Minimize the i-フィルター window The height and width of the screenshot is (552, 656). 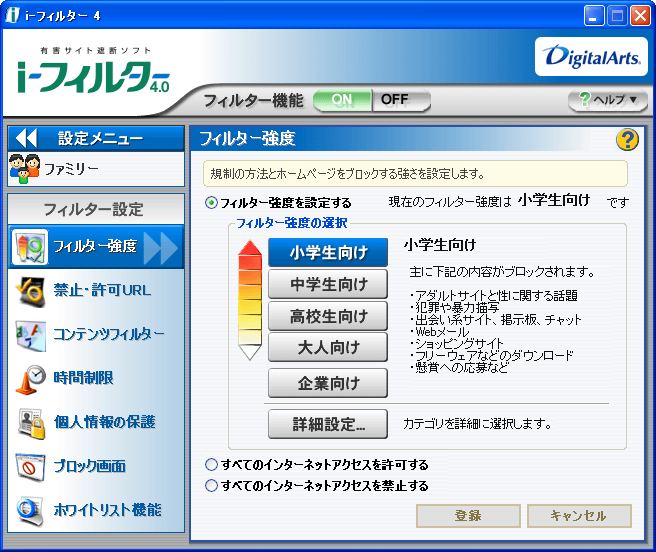click(x=593, y=16)
